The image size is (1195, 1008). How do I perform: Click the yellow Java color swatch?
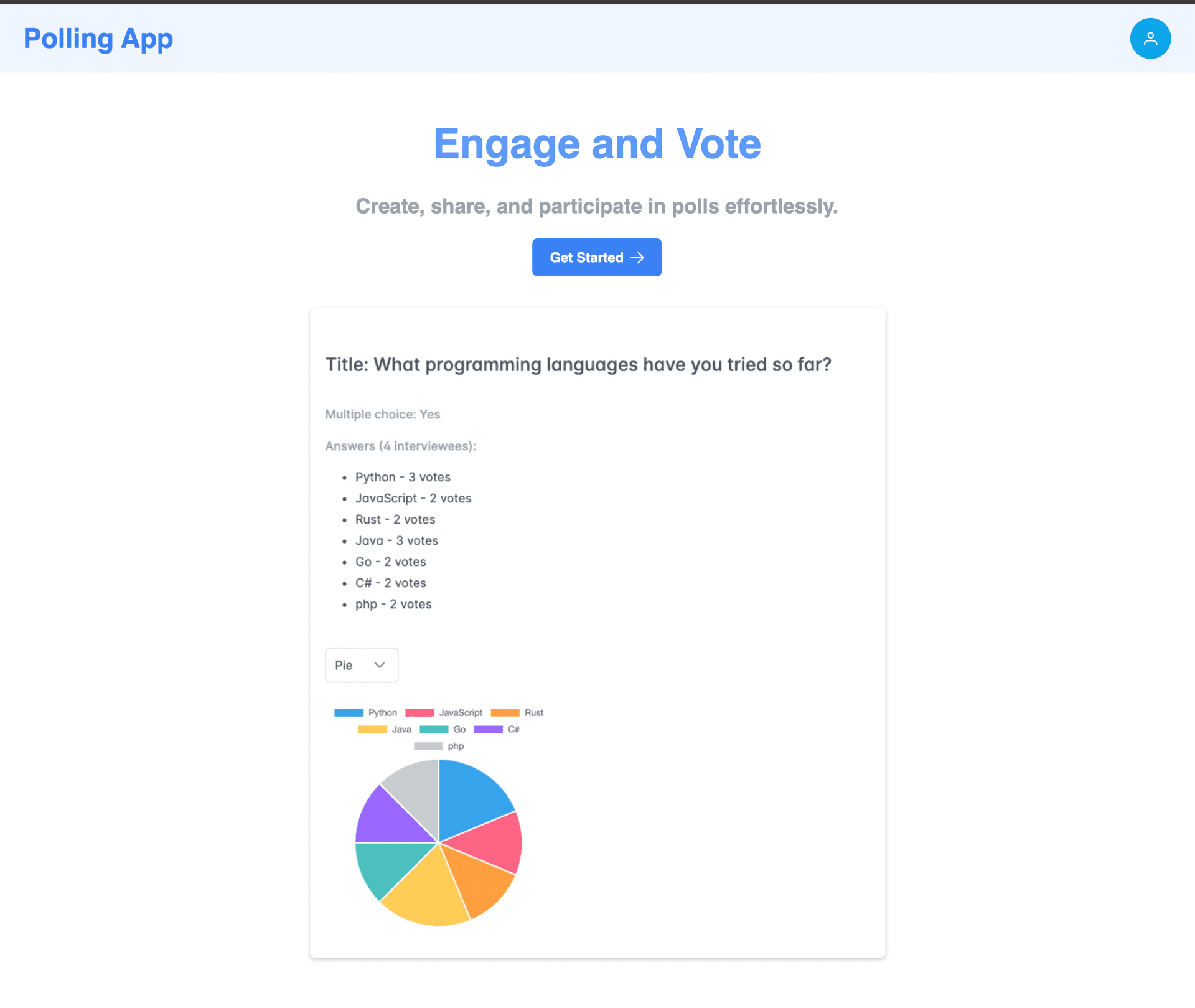pyautogui.click(x=372, y=729)
